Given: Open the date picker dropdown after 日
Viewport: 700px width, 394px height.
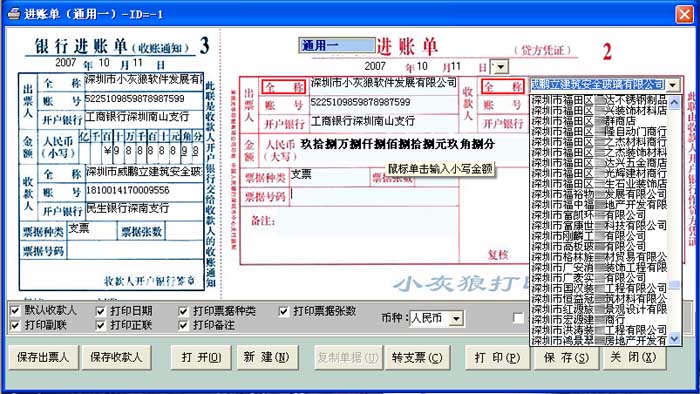Looking at the screenshot, I should 501,67.
